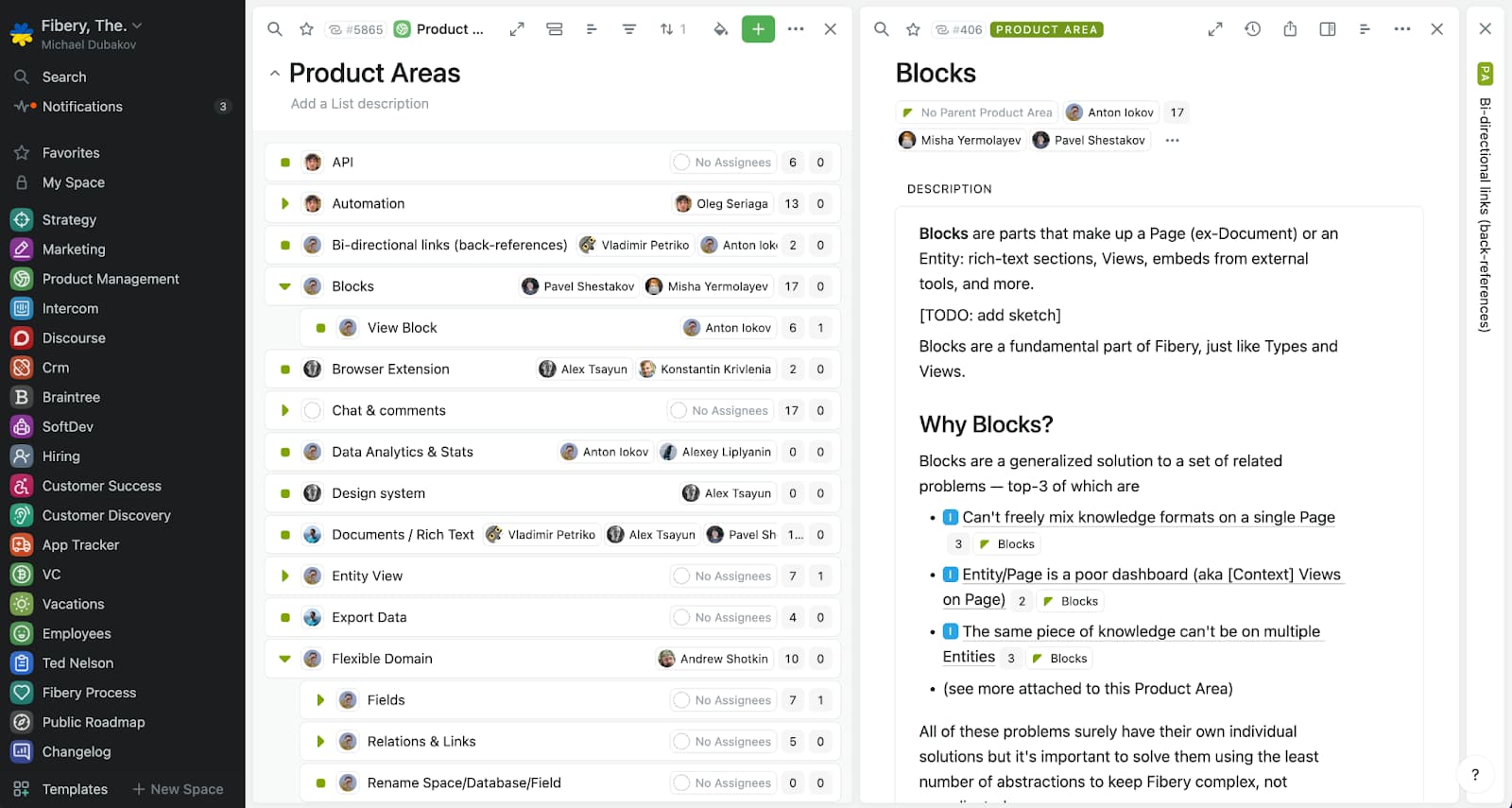
Task: Add new Product Area with green plus
Action: click(x=758, y=29)
